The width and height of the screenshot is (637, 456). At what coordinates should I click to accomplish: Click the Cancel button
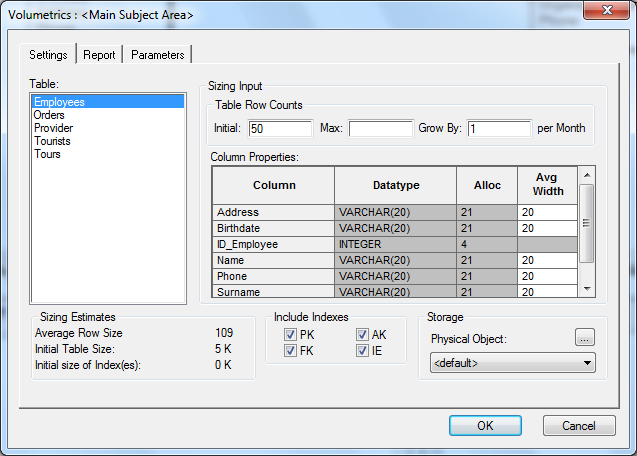[x=579, y=426]
